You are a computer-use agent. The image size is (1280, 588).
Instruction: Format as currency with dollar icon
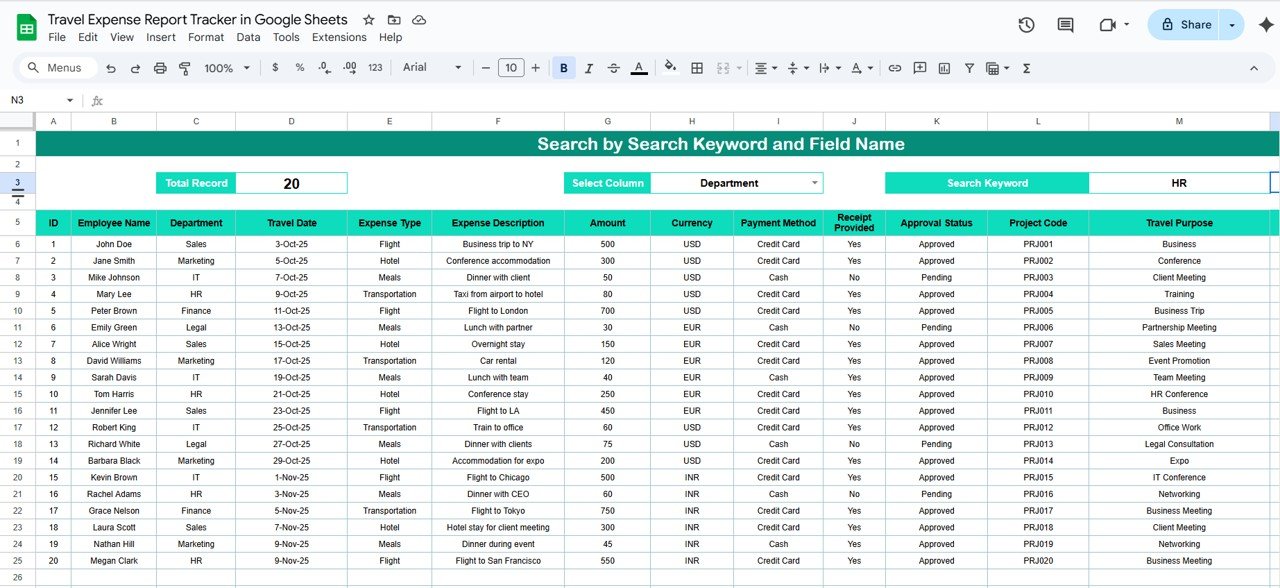click(x=275, y=68)
